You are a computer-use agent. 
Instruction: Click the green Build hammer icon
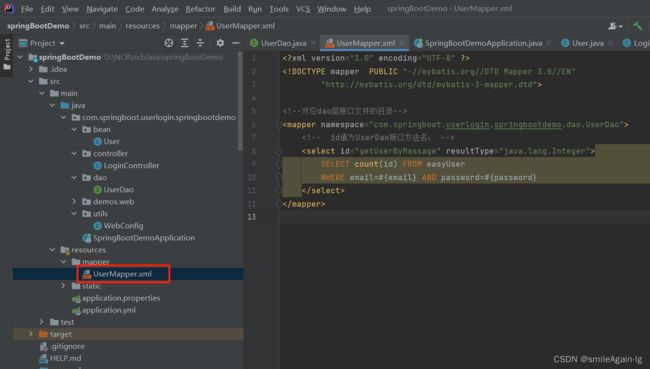click(637, 26)
